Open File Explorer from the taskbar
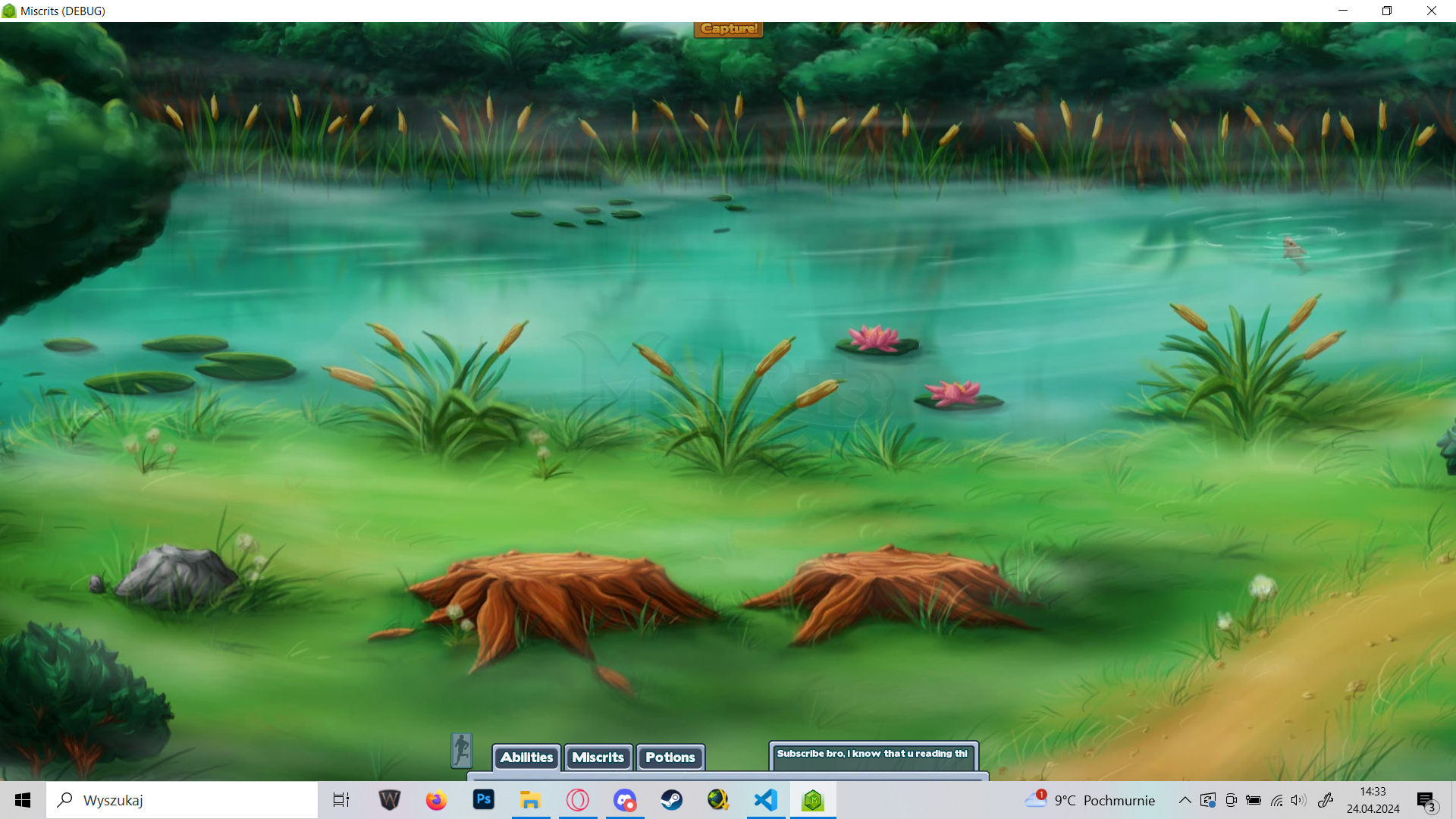Screen dimensions: 1456x819 [530, 800]
